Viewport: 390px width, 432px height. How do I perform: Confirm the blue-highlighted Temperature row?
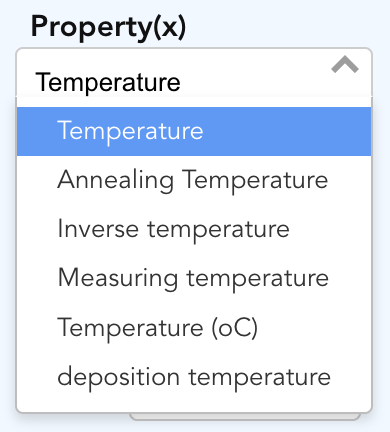[x=194, y=131]
